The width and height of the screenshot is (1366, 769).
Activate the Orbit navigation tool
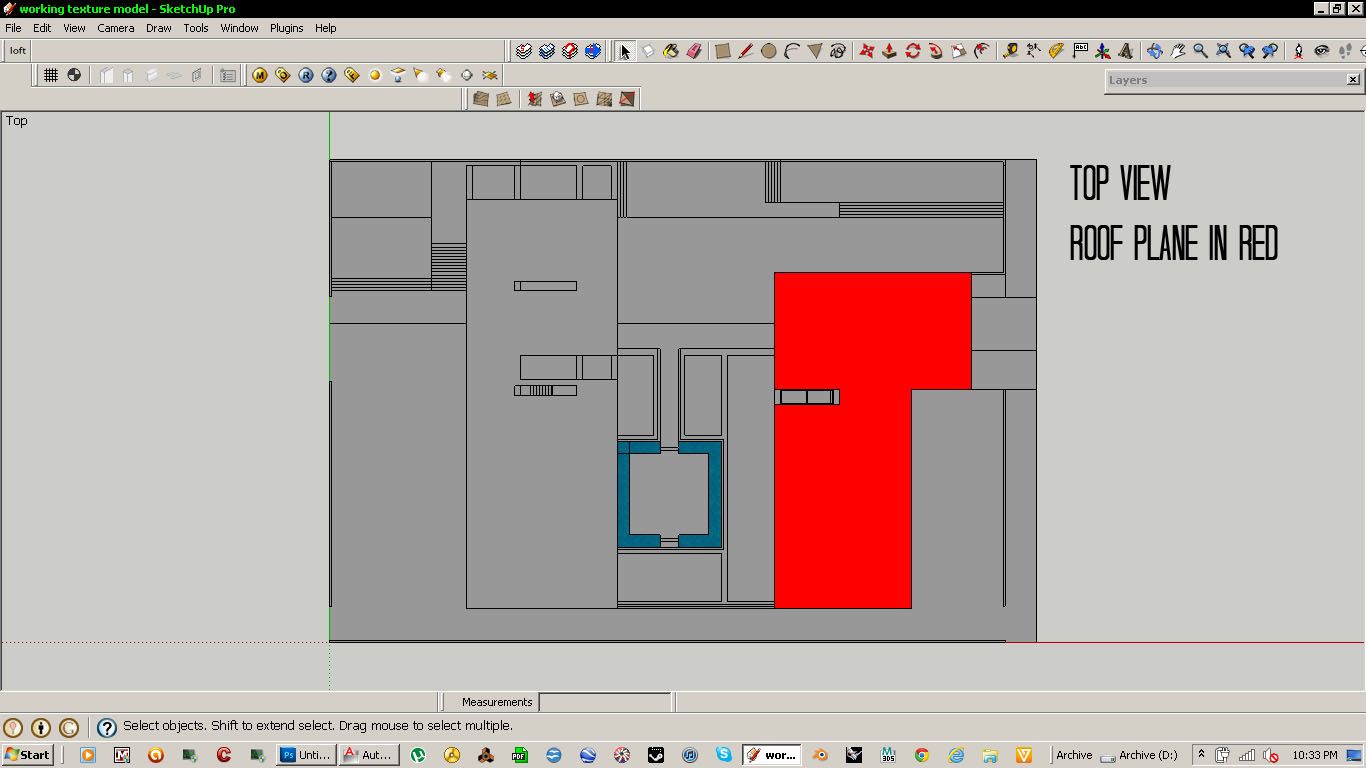1157,51
